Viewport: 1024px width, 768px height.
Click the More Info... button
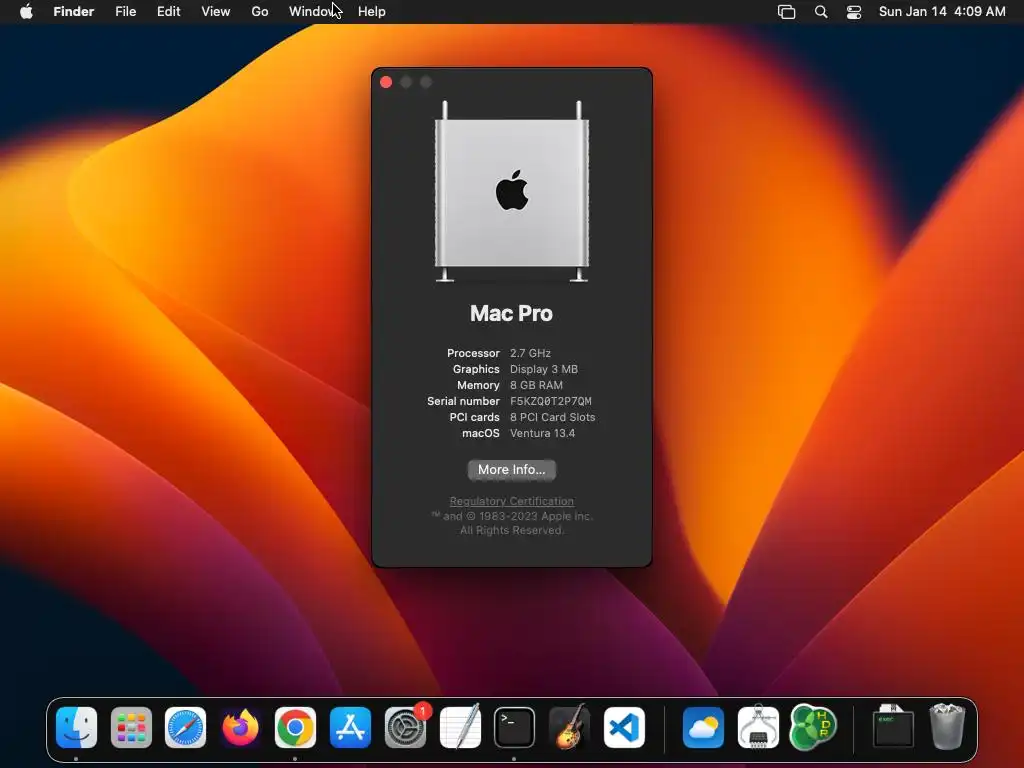pos(511,470)
